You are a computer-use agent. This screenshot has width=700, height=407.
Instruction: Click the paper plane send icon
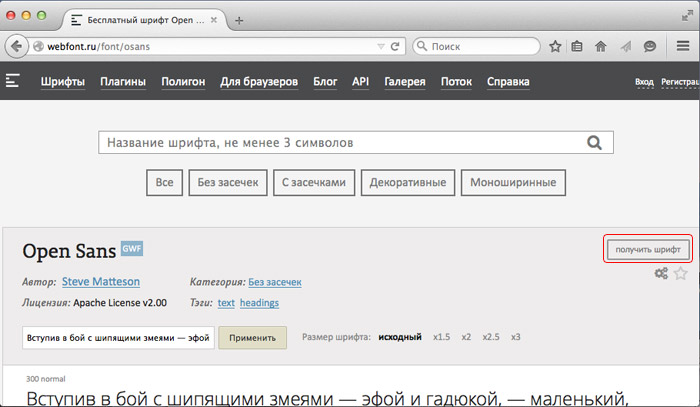click(625, 46)
